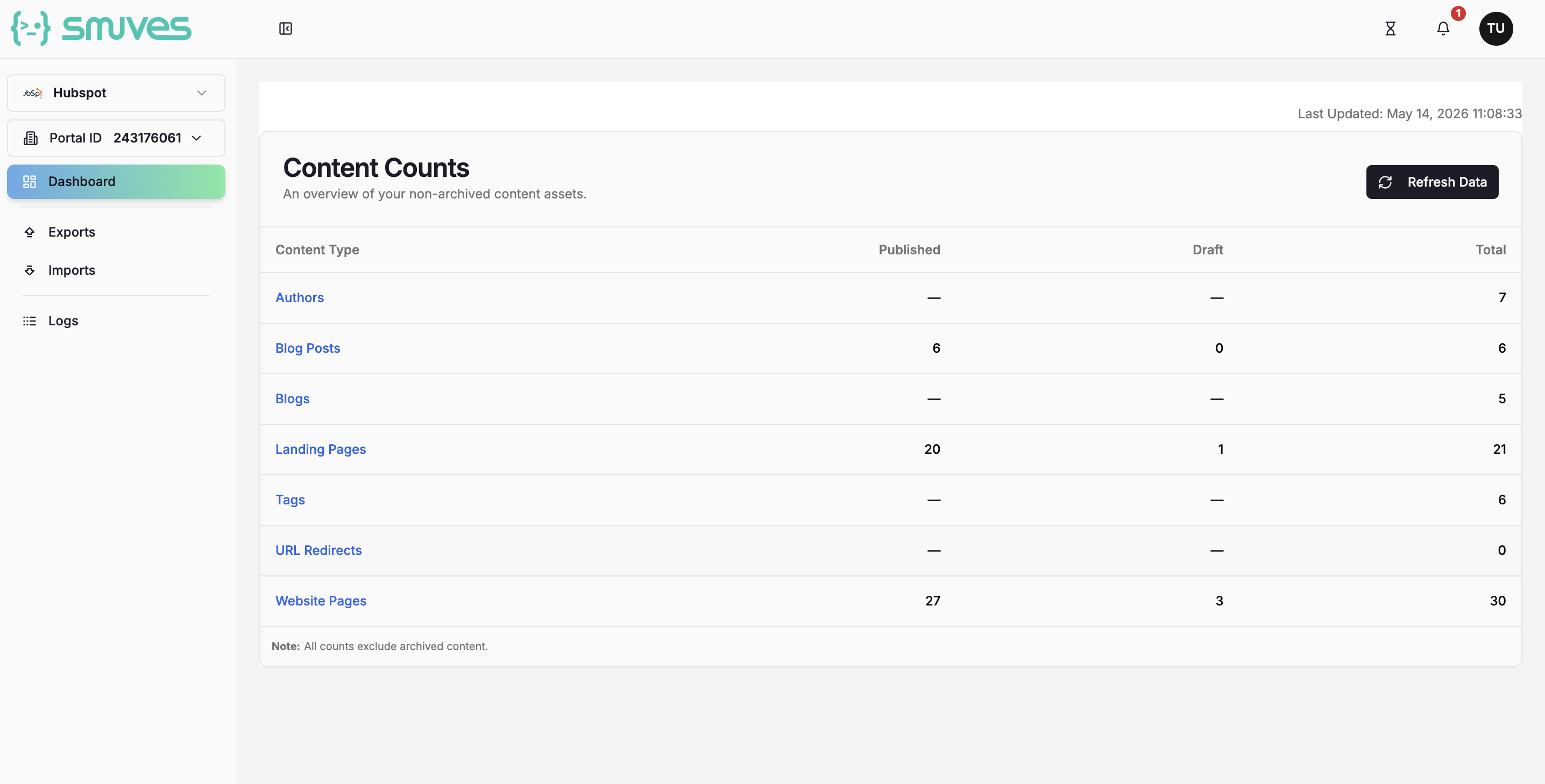This screenshot has width=1545, height=784.
Task: Open the hourglass pending tasks icon
Action: pos(1390,29)
